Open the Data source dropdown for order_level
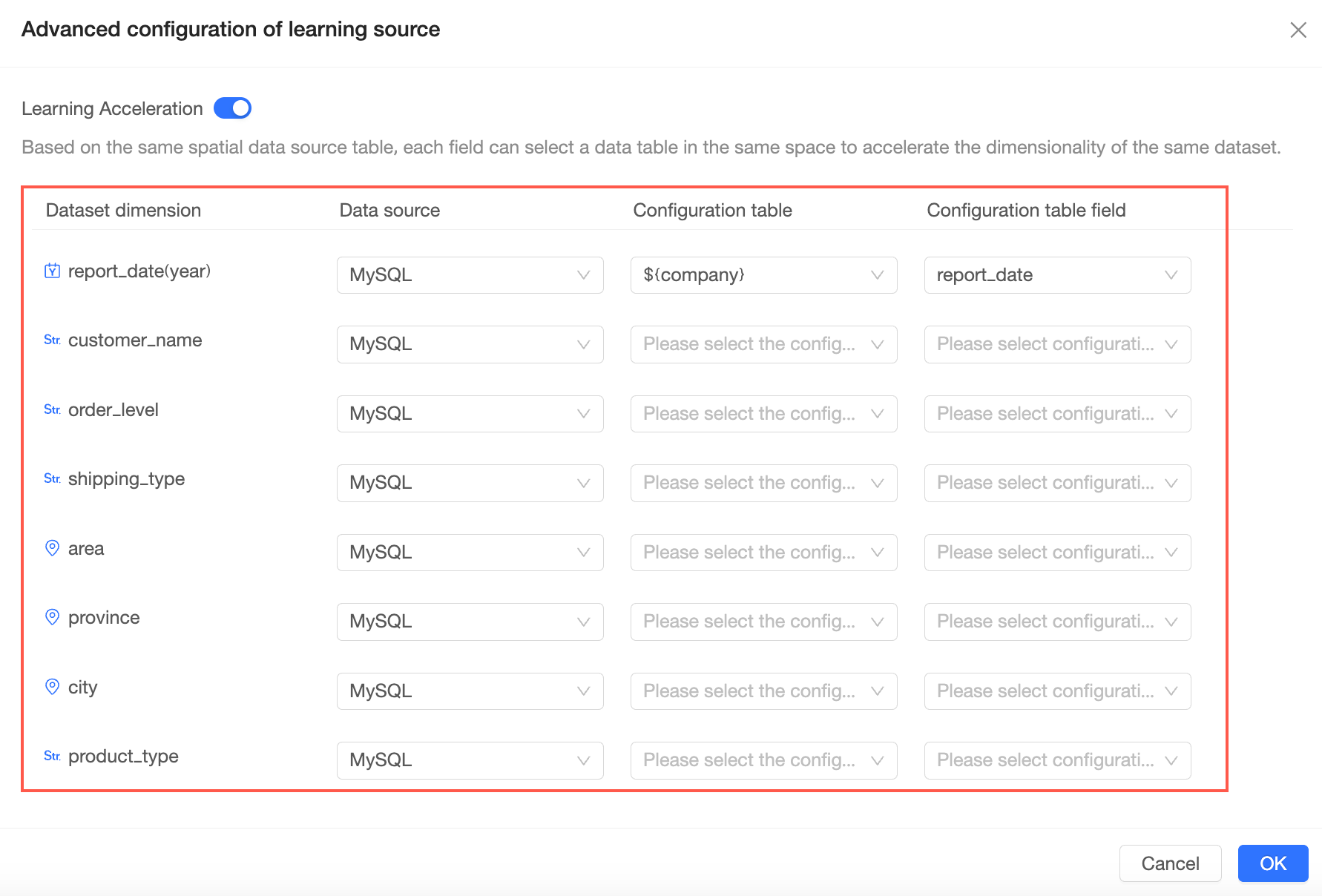This screenshot has height=896, width=1322. (470, 414)
